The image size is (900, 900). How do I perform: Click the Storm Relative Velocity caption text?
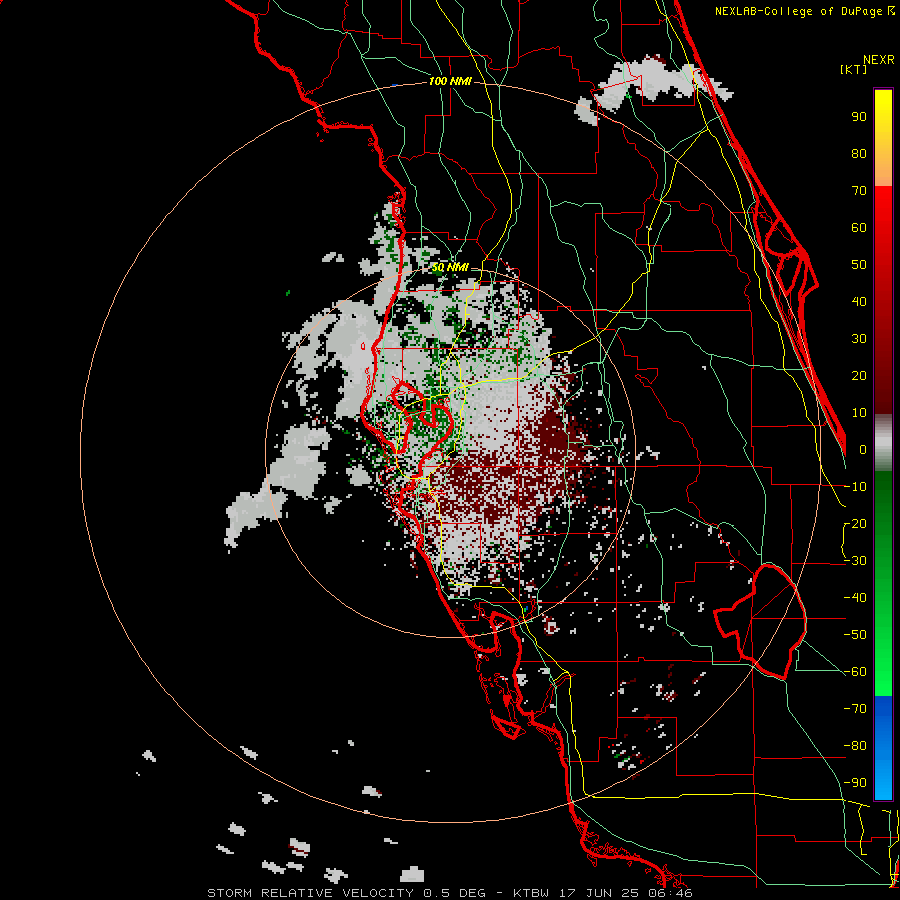(x=449, y=893)
